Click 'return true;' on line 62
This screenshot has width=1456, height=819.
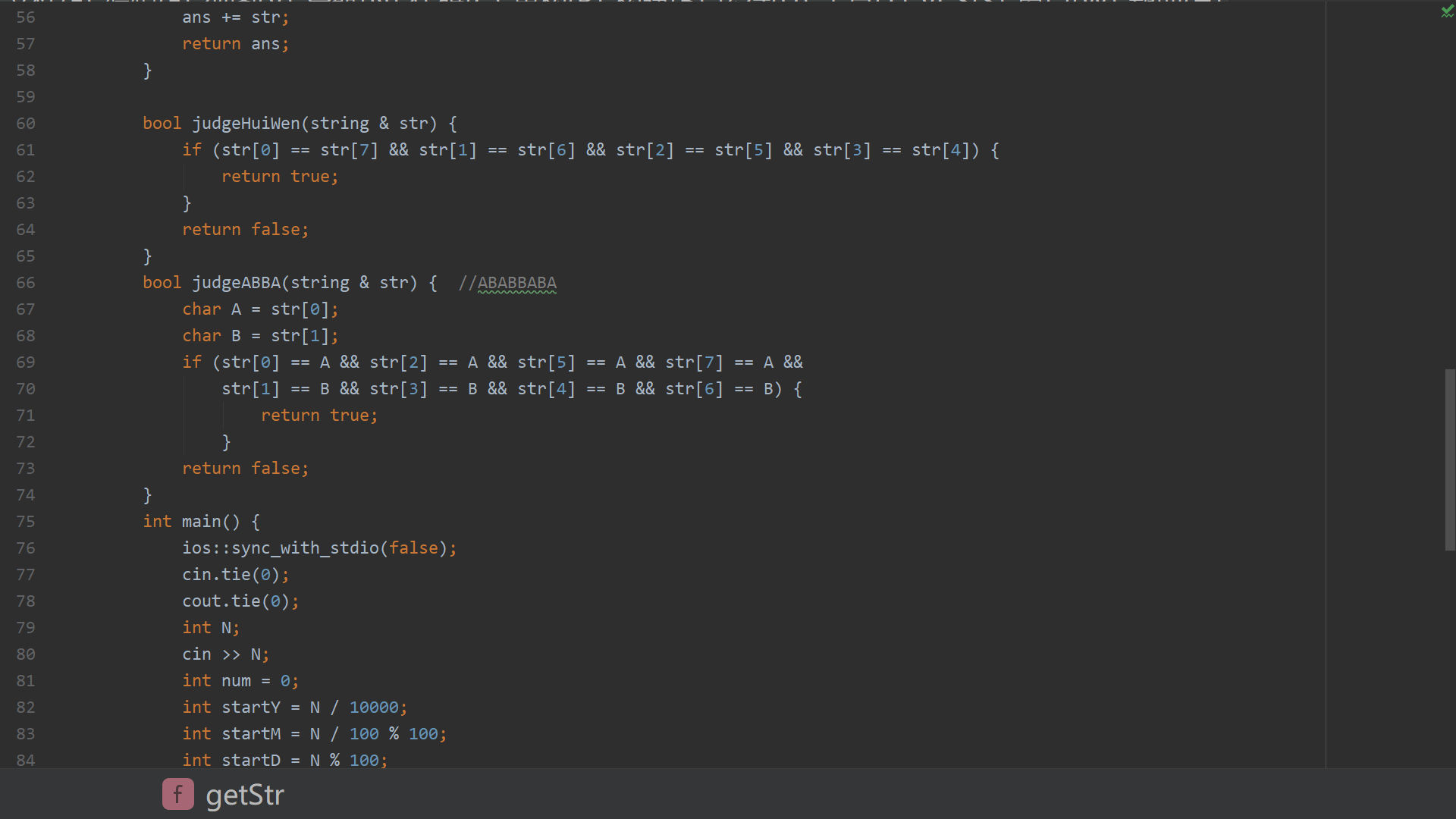pyautogui.click(x=280, y=177)
